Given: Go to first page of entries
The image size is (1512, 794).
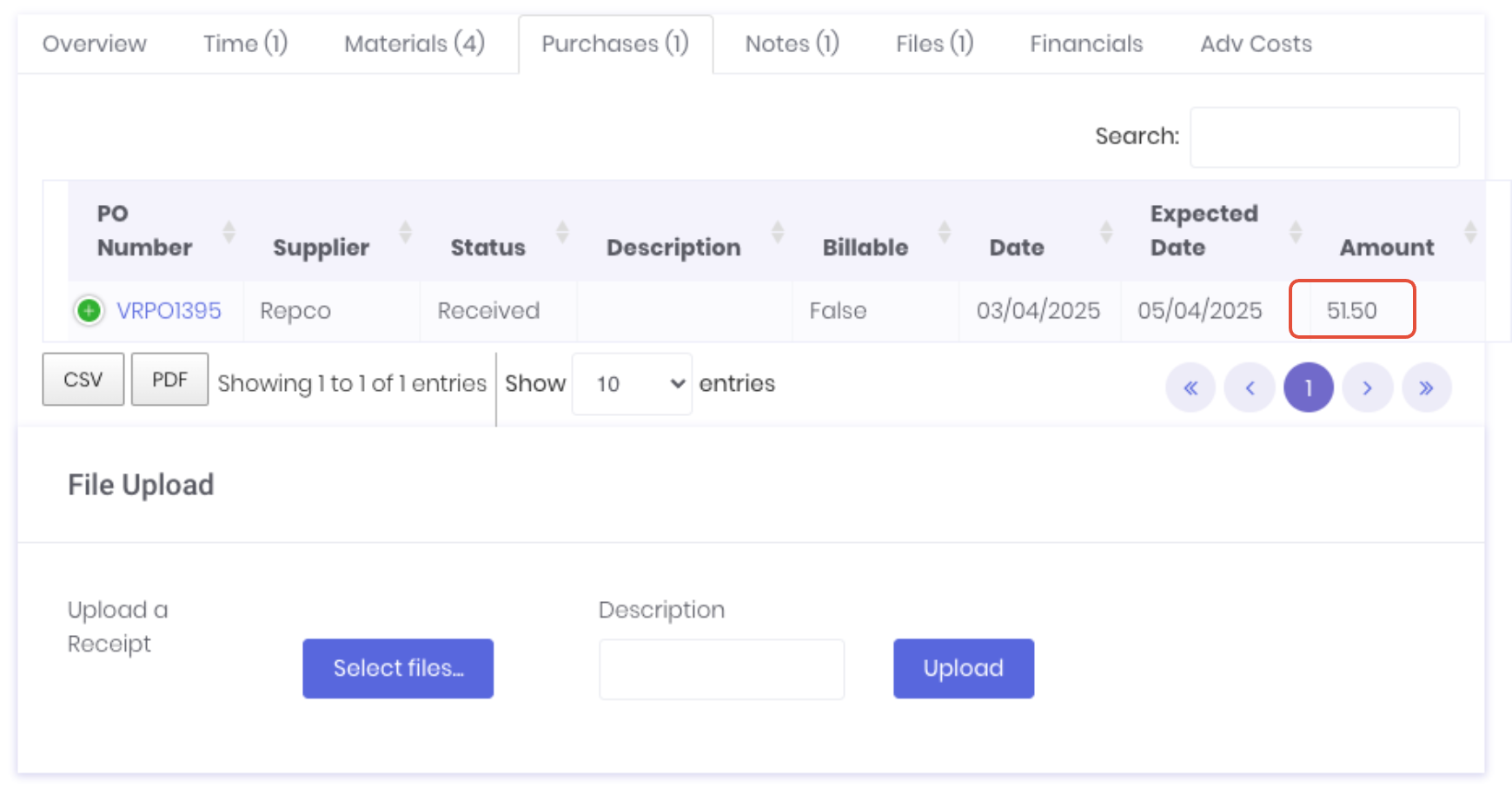Looking at the screenshot, I should tap(1190, 387).
